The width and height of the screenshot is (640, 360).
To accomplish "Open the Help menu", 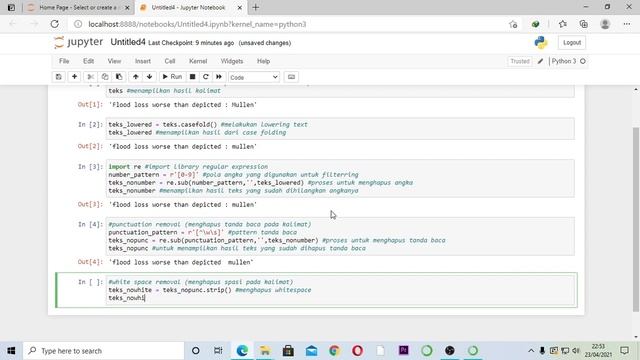I will click(x=263, y=61).
